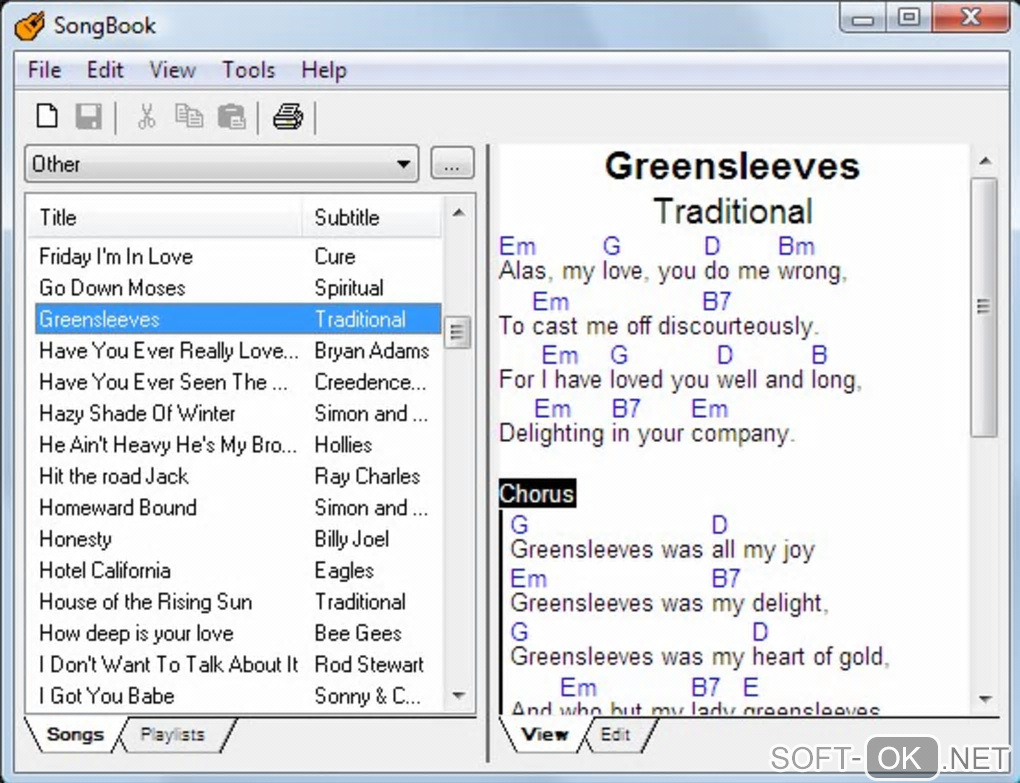
Task: Click the "Bee Gees" subtitle cell
Action: click(358, 633)
